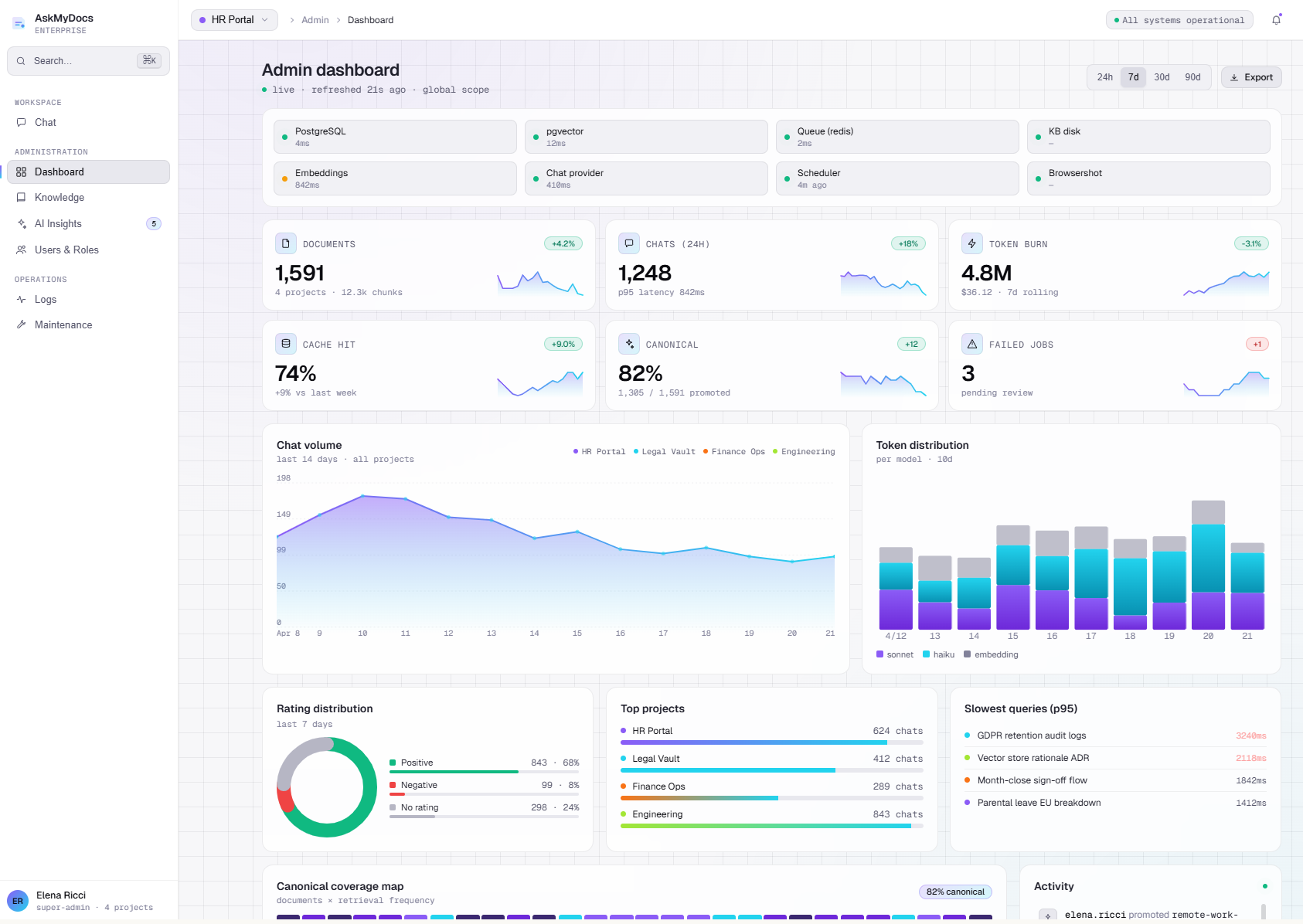Image resolution: width=1303 pixels, height=924 pixels.
Task: Export the dashboard data
Action: (x=1251, y=77)
